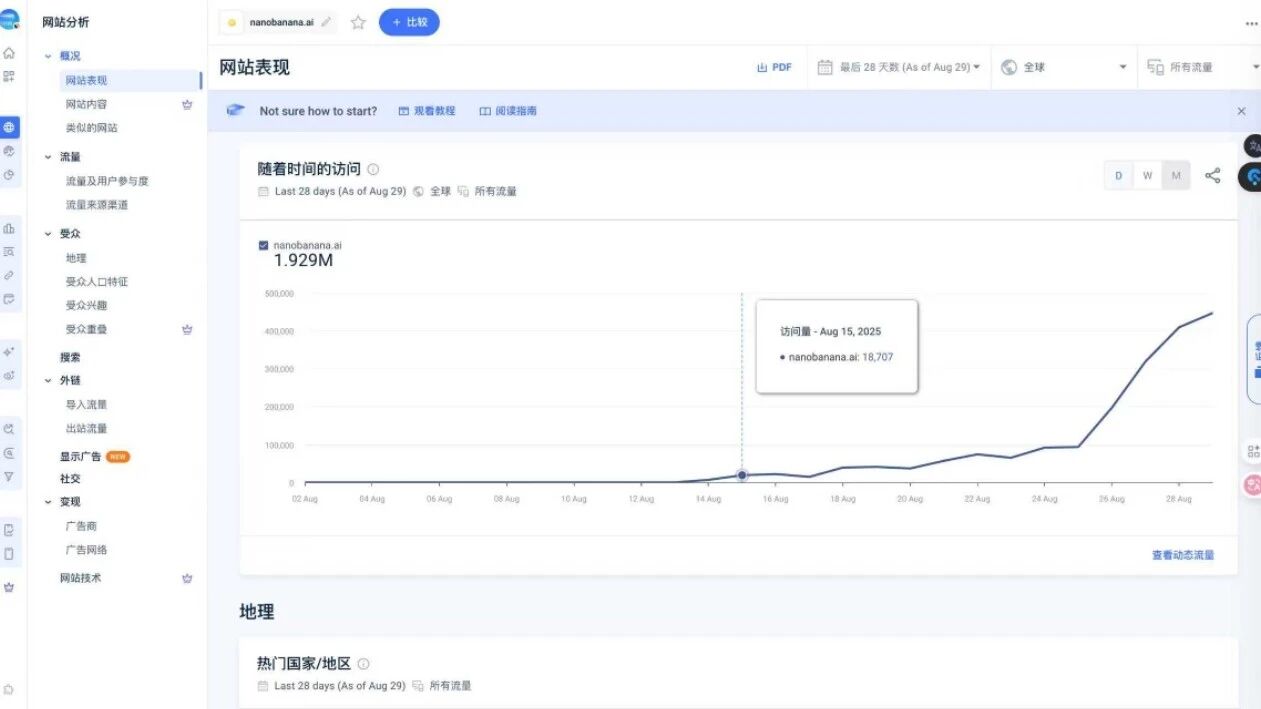1261x709 pixels.
Task: Select the highlighted globe website analysis icon
Action: point(9,127)
